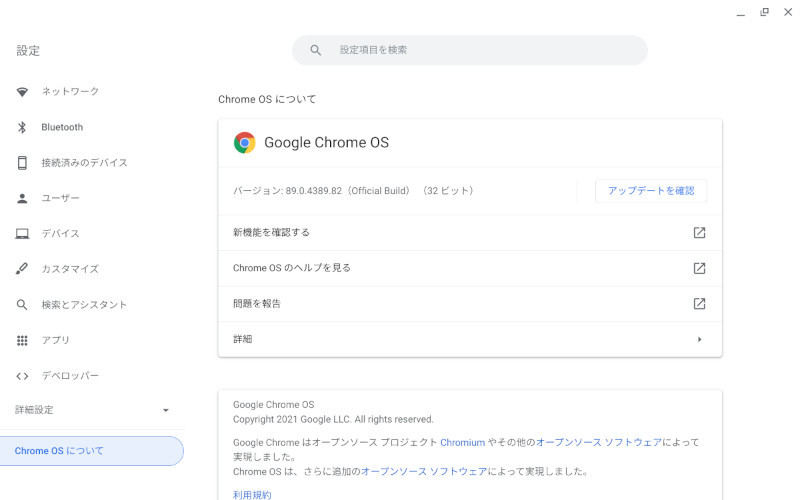The width and height of the screenshot is (800, 500).
Task: Click external link icon beside 問題を報告
Action: click(699, 304)
